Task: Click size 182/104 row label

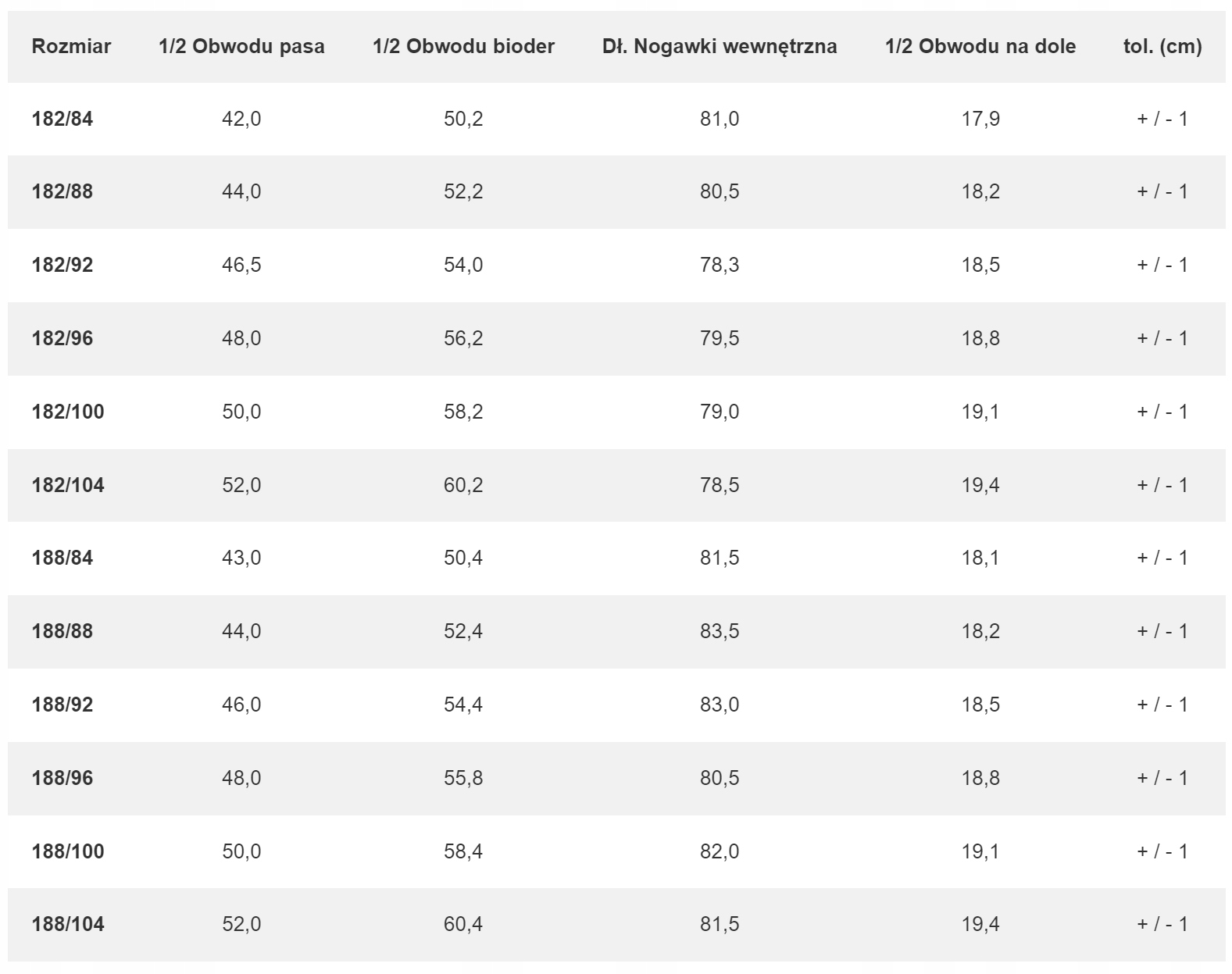Action: pyautogui.click(x=68, y=485)
